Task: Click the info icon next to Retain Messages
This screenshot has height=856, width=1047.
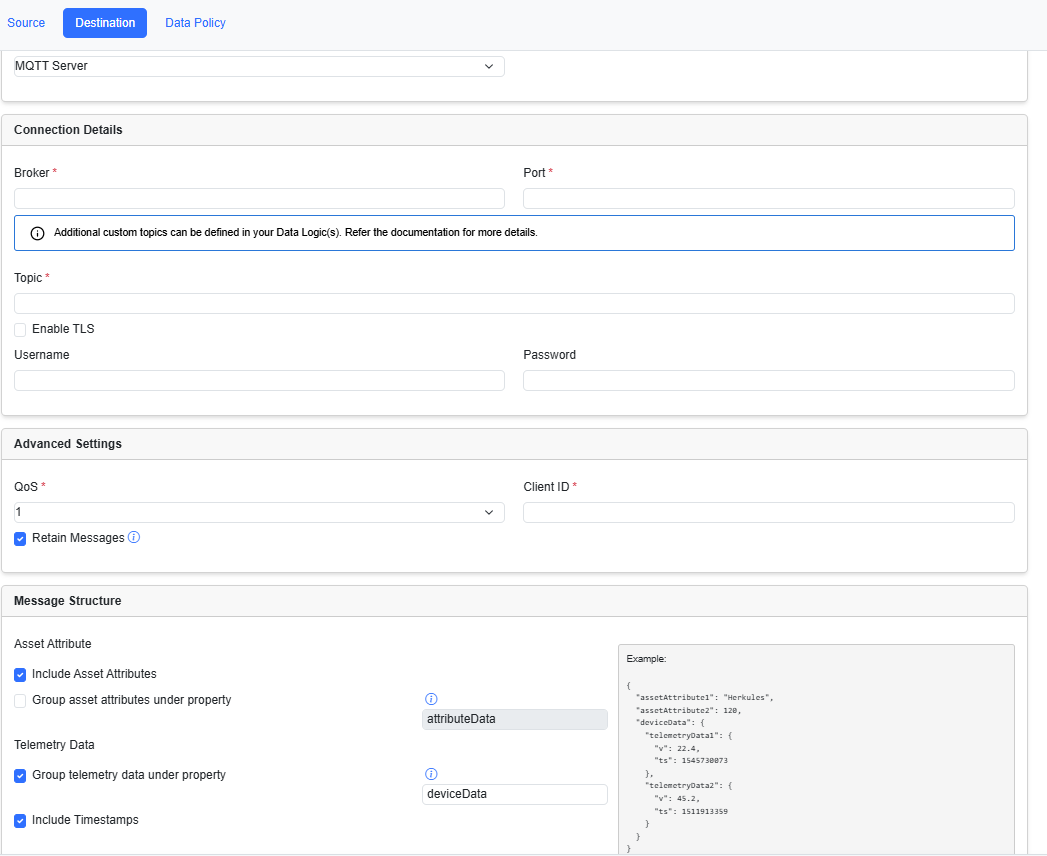Action: 134,537
